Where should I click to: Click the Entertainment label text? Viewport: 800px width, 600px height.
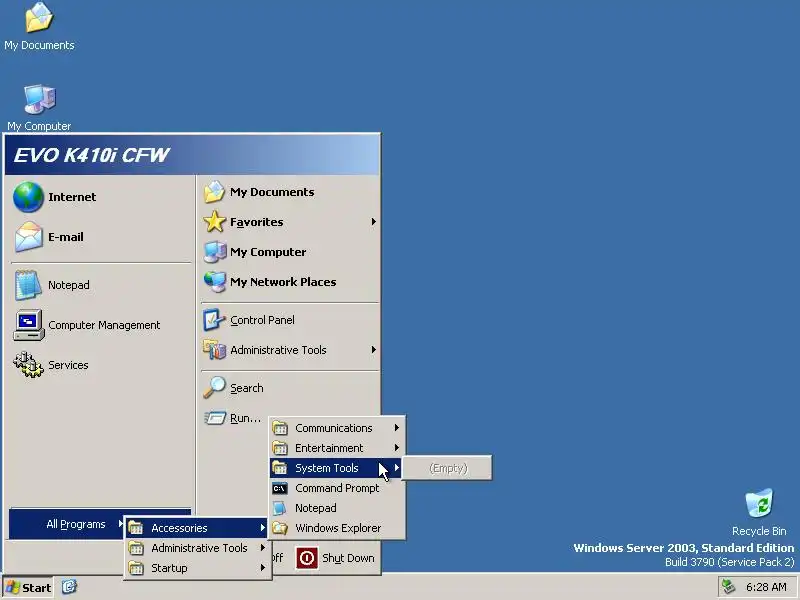(x=329, y=448)
